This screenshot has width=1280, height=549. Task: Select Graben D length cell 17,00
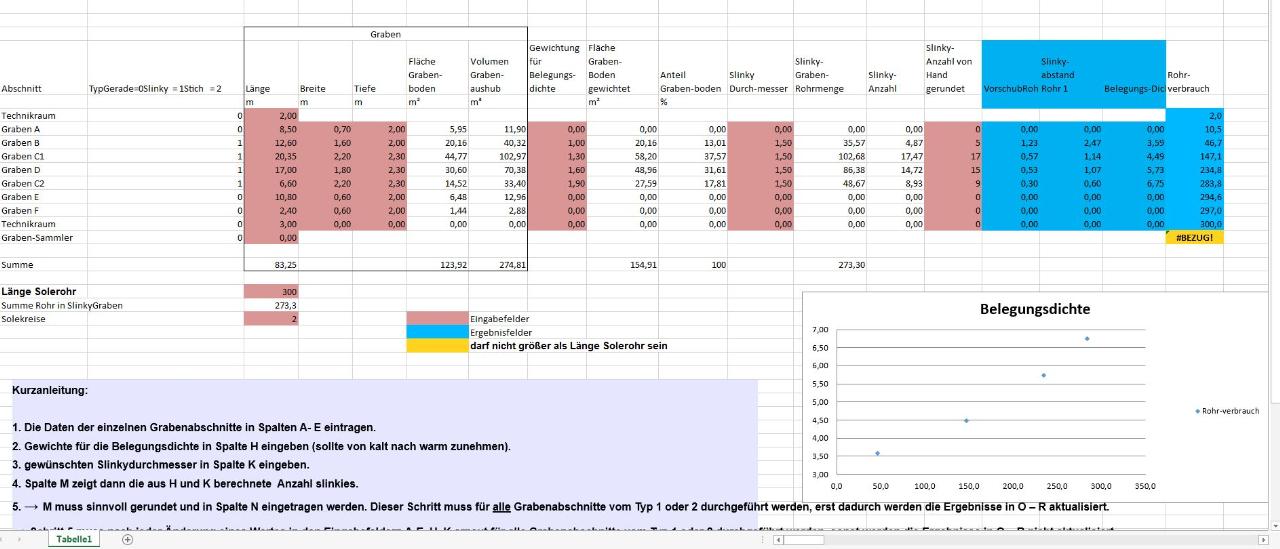point(271,170)
